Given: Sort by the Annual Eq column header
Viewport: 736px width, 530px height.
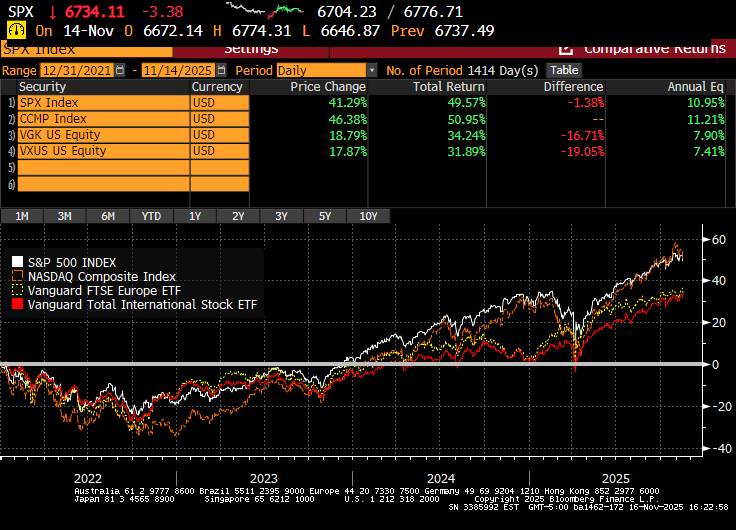Looking at the screenshot, I should pyautogui.click(x=695, y=87).
